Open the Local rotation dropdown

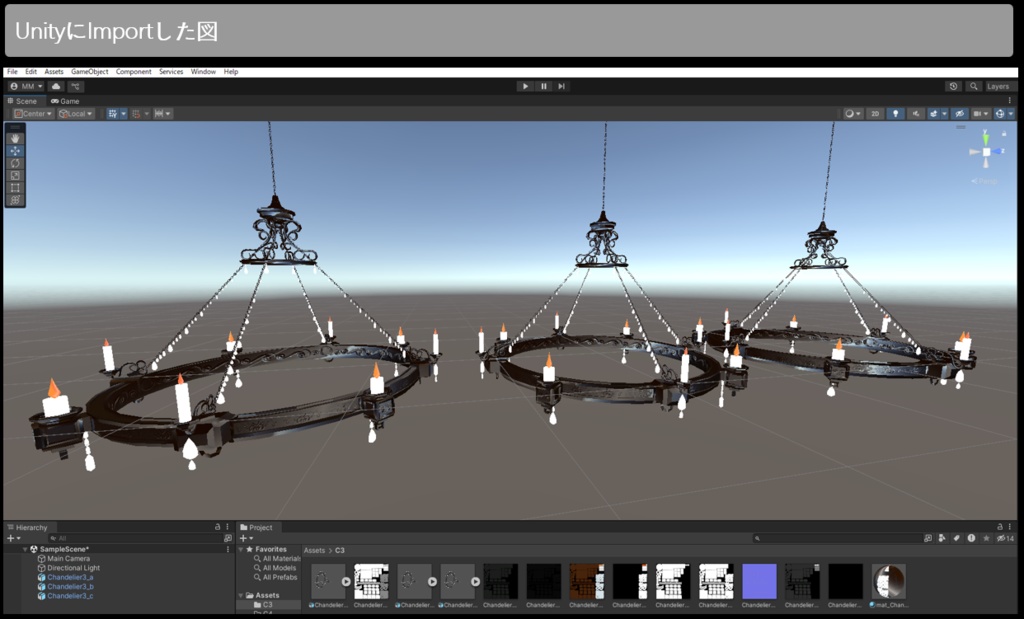[76, 114]
